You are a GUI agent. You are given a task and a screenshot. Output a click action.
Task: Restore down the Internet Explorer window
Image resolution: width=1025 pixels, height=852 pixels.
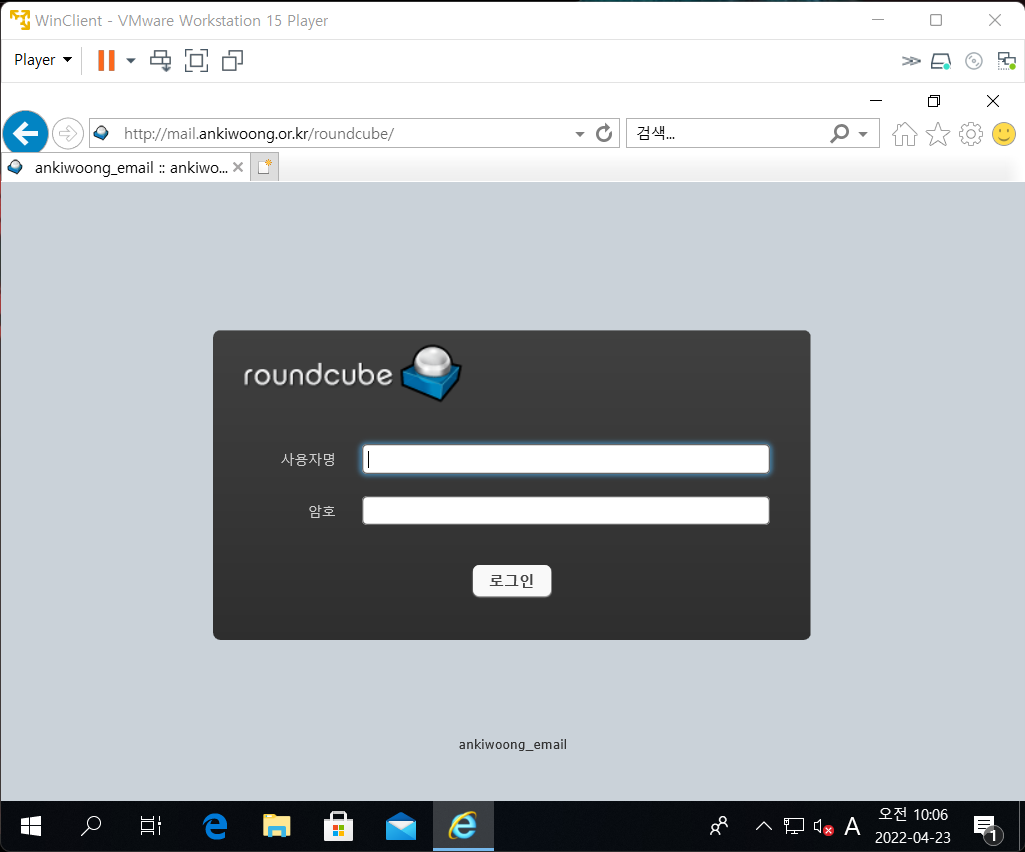pos(934,101)
